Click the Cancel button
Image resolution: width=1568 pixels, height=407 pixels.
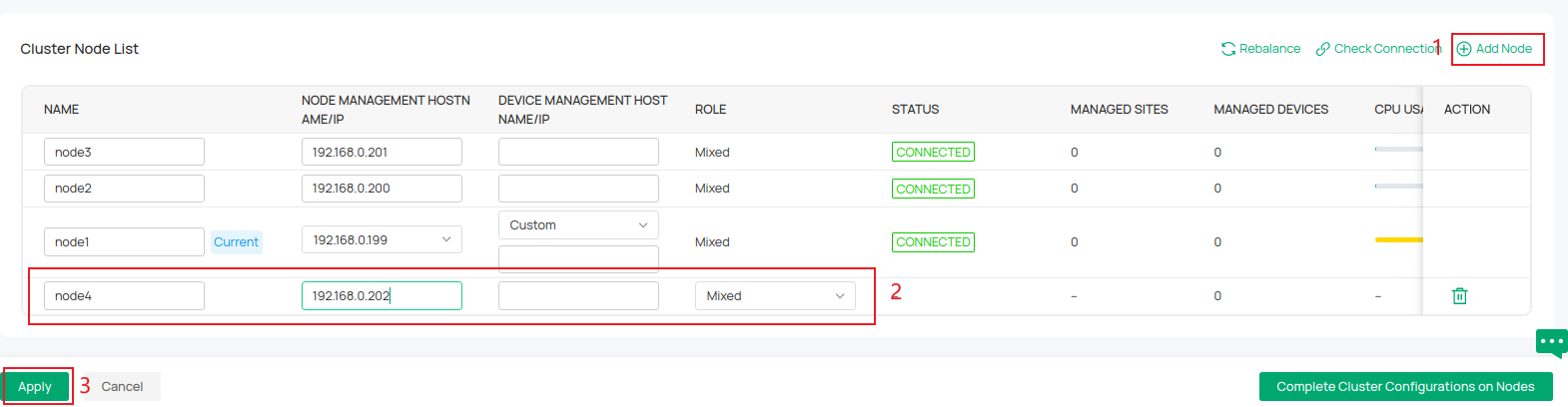click(122, 387)
